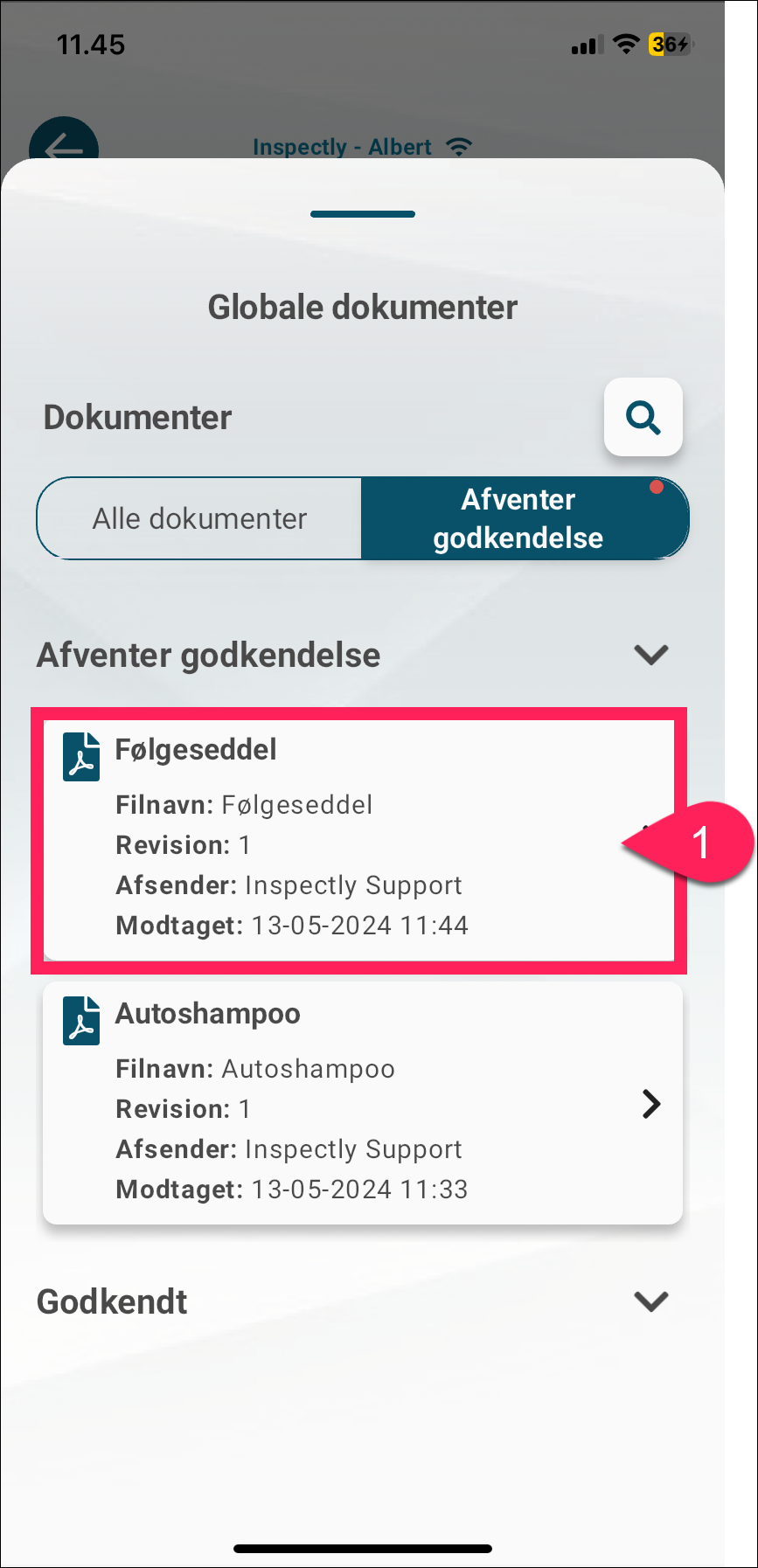Screen dimensions: 758x1568
Task: Open the Autoshampoo document title
Action: [x=208, y=1014]
